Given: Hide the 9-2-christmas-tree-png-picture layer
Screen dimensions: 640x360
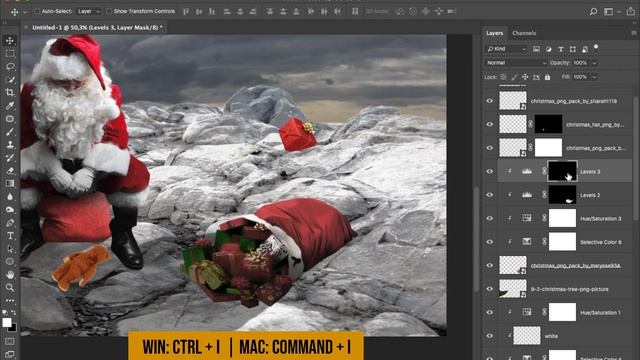Looking at the screenshot, I should [x=489, y=289].
